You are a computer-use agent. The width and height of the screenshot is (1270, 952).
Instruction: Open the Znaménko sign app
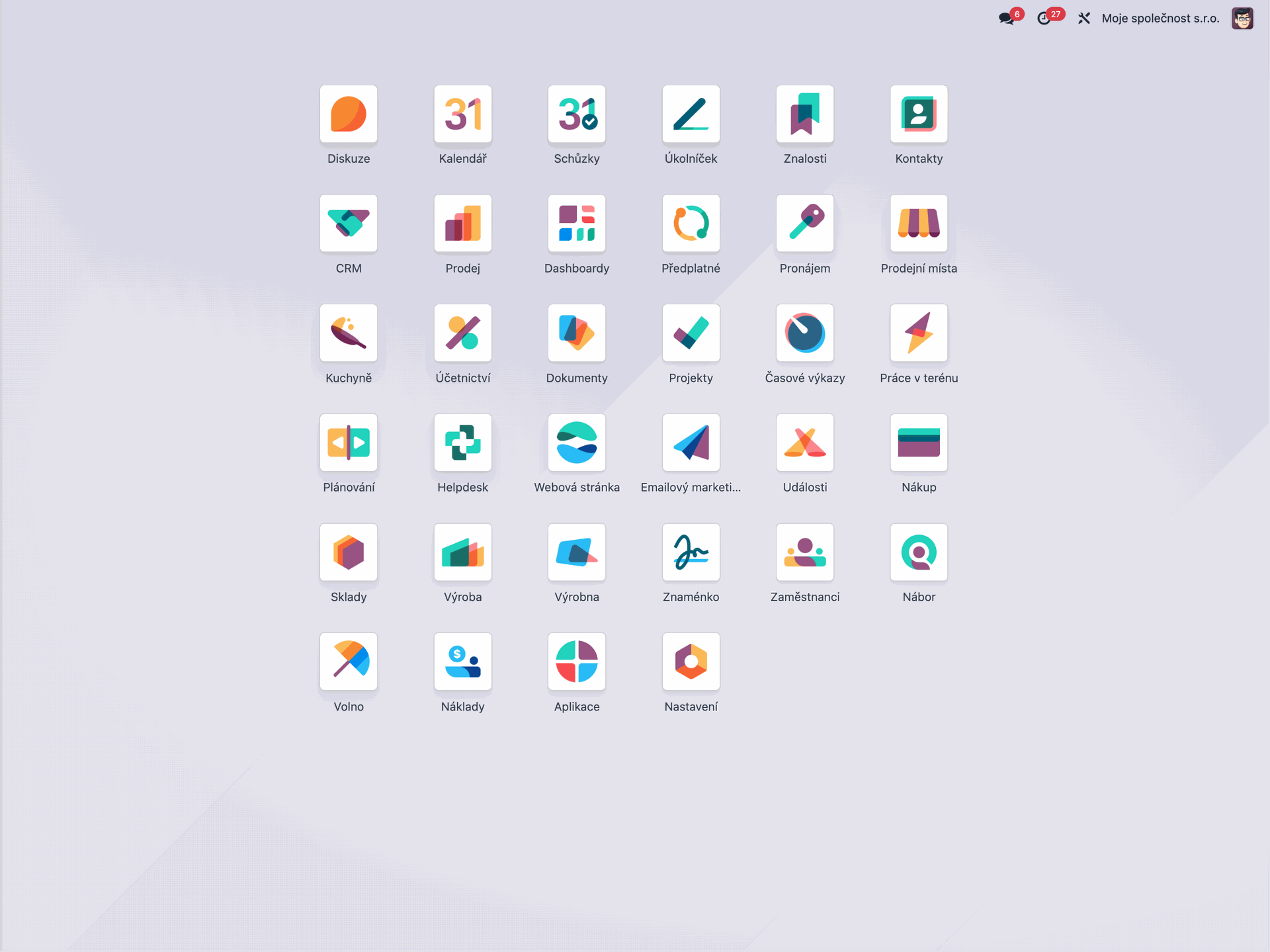pyautogui.click(x=691, y=552)
